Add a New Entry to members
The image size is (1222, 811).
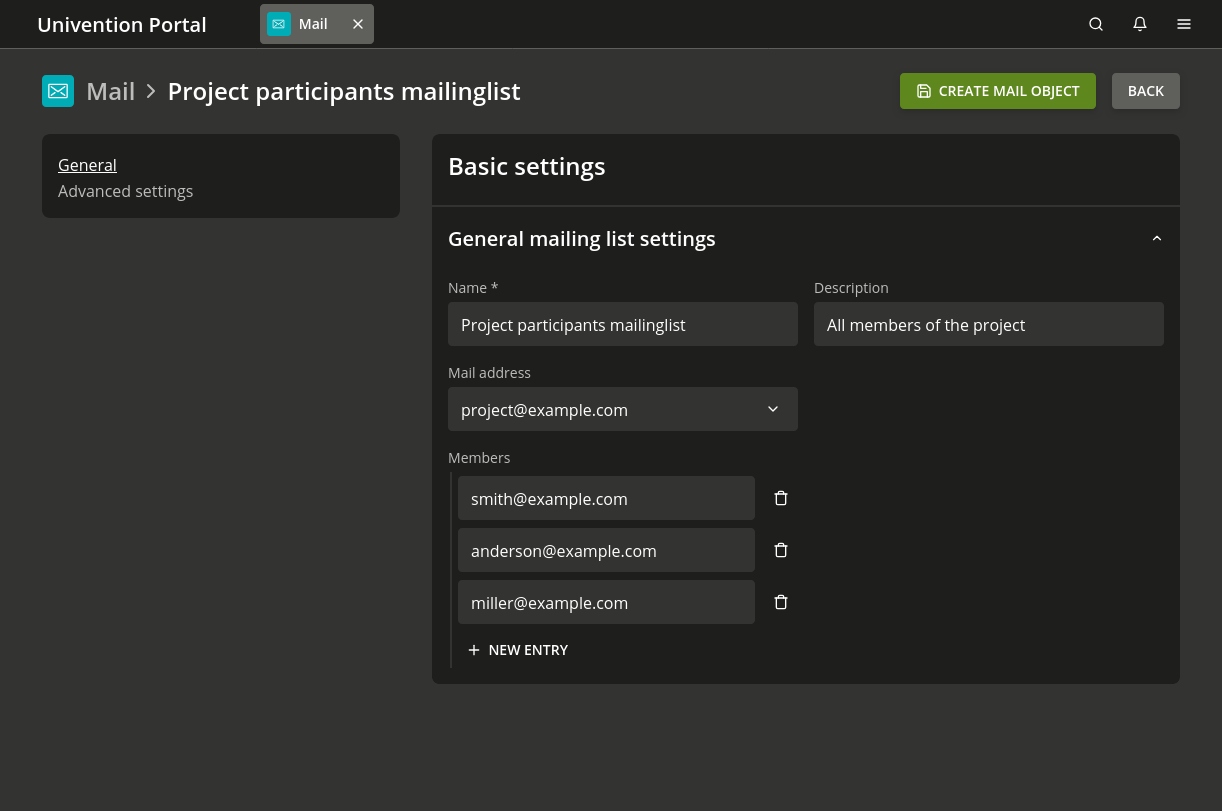tap(518, 650)
